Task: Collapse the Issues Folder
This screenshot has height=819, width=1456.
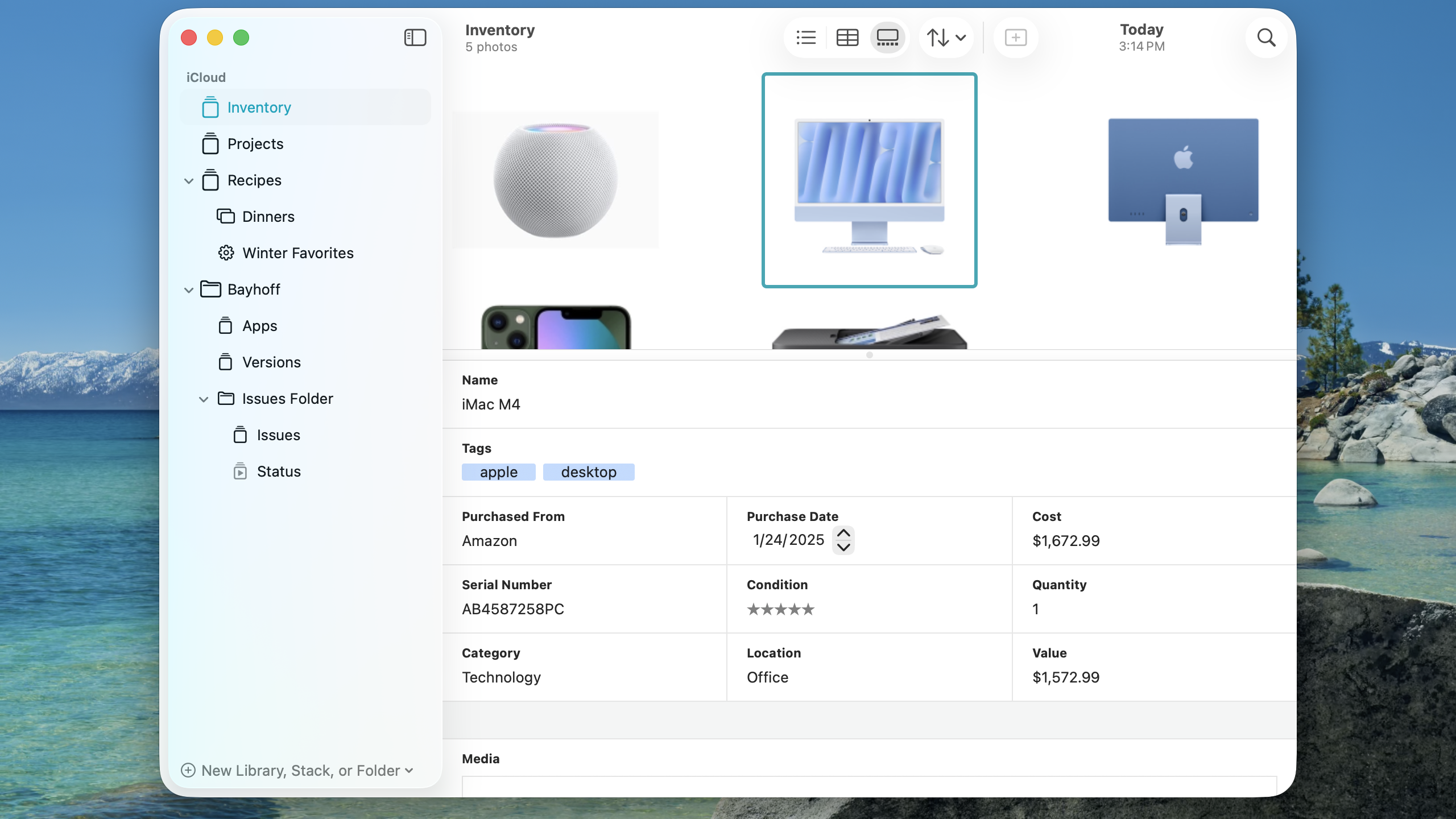Action: point(204,399)
